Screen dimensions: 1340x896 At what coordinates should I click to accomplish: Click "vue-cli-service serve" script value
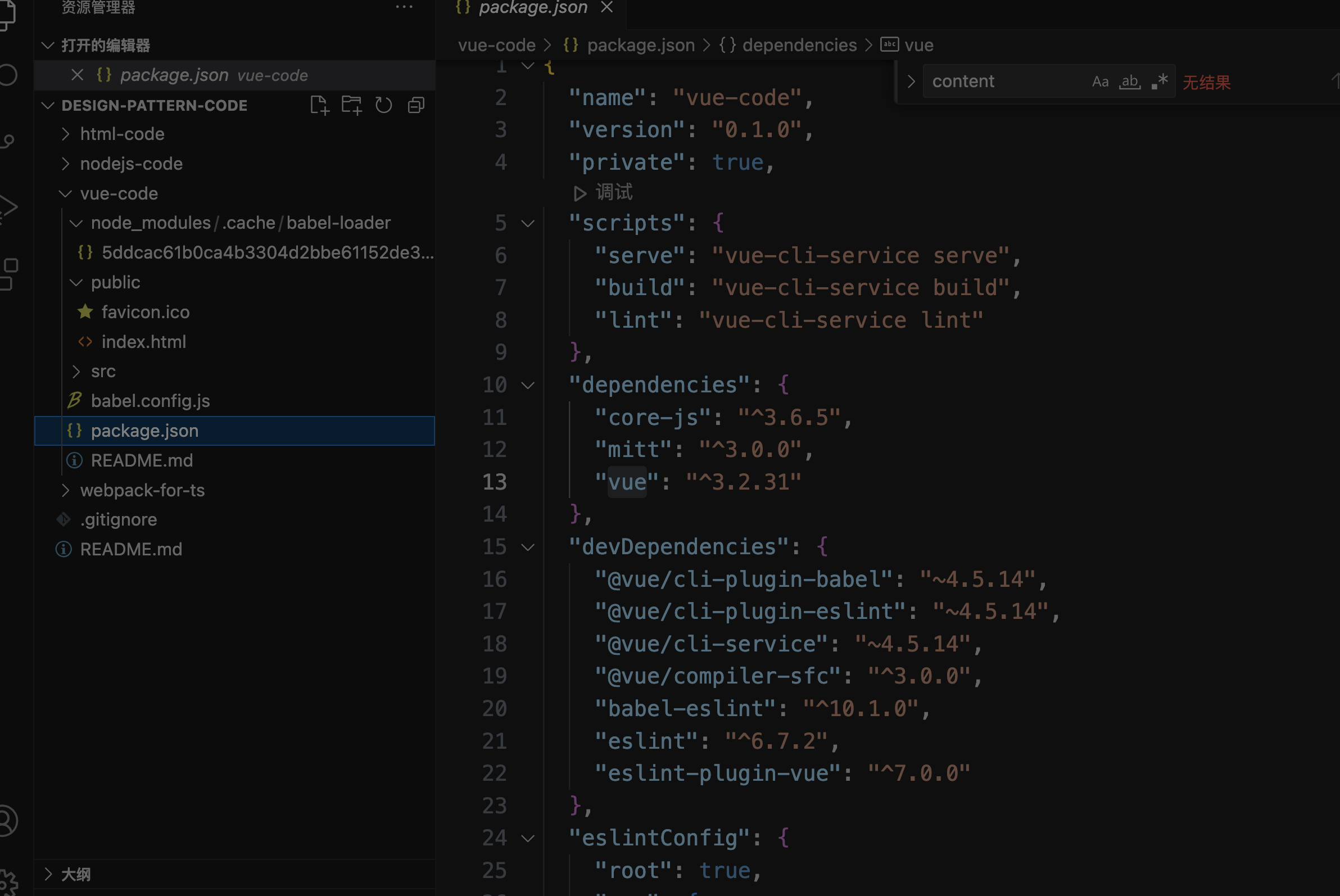(861, 256)
